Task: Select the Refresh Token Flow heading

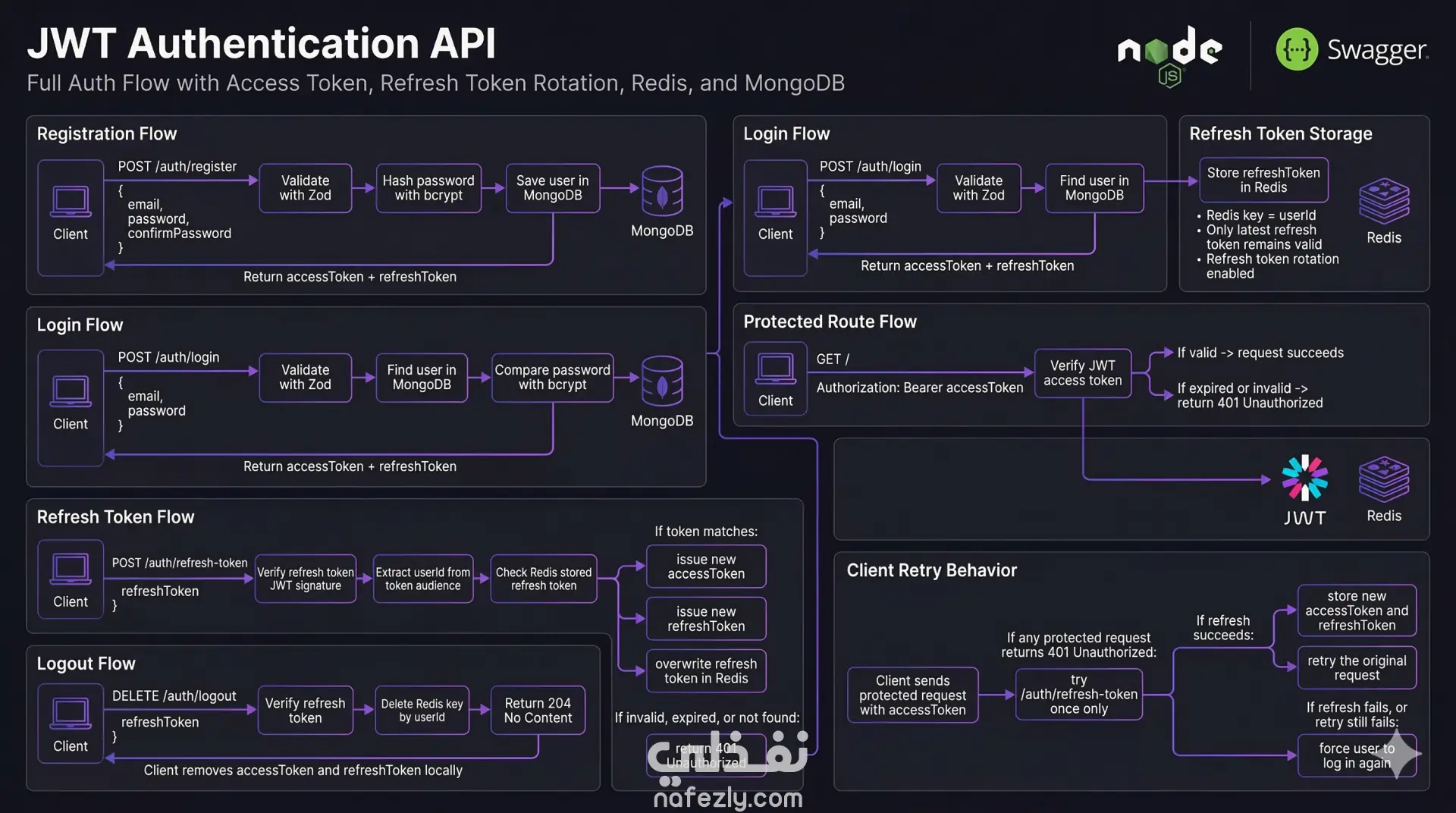Action: [116, 517]
